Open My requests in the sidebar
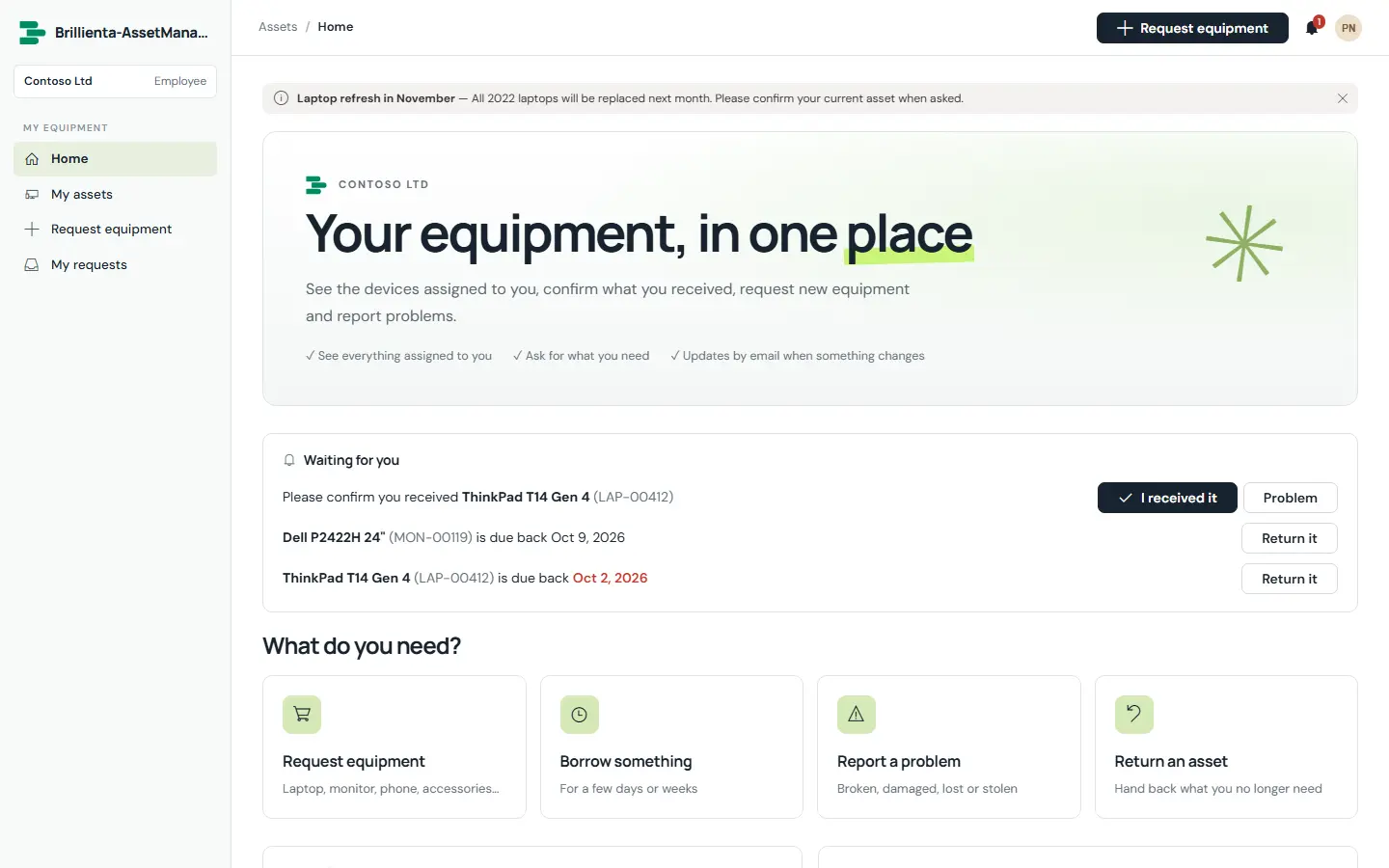 tap(115, 264)
